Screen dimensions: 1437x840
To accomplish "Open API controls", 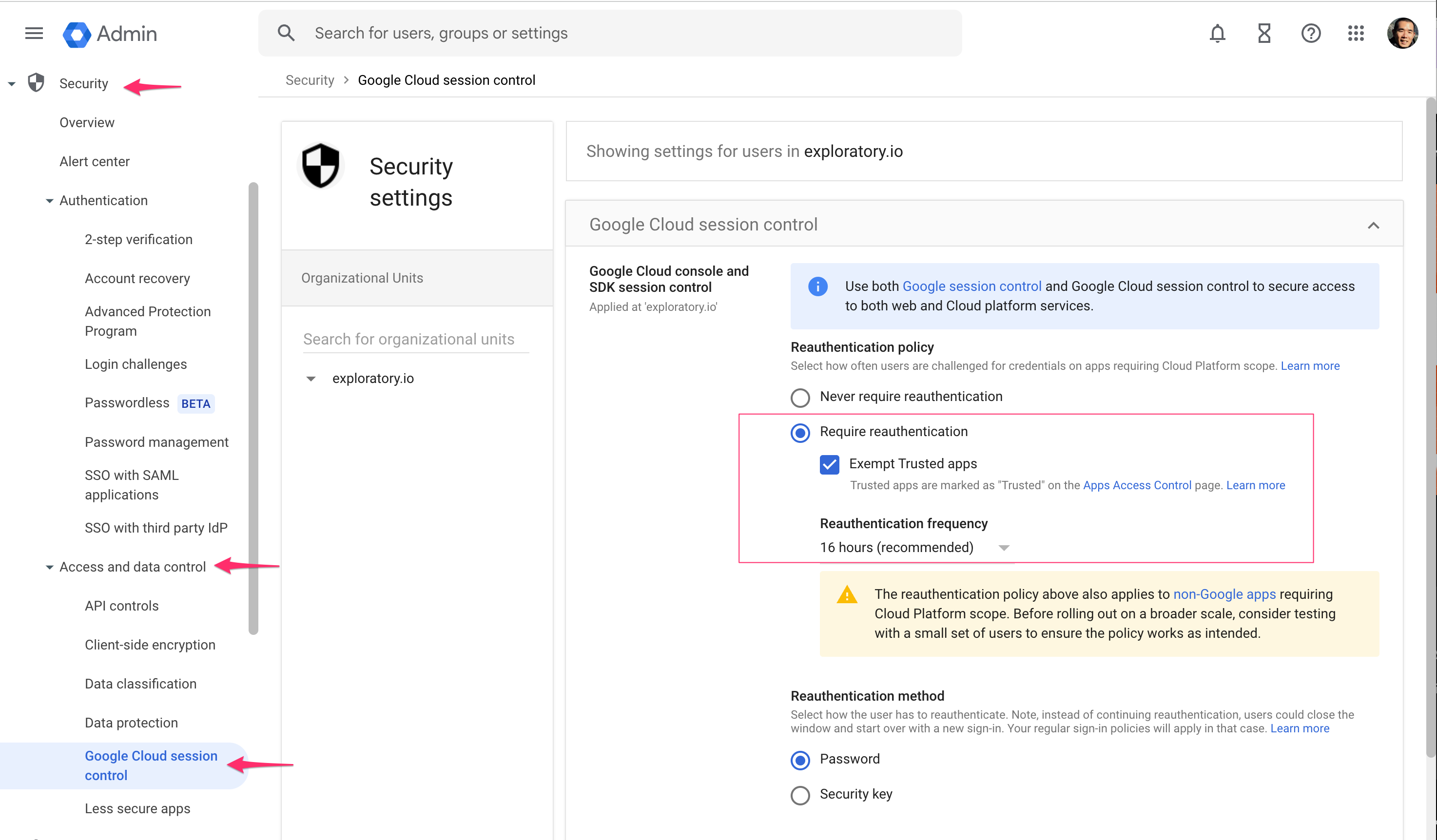I will pyautogui.click(x=121, y=606).
